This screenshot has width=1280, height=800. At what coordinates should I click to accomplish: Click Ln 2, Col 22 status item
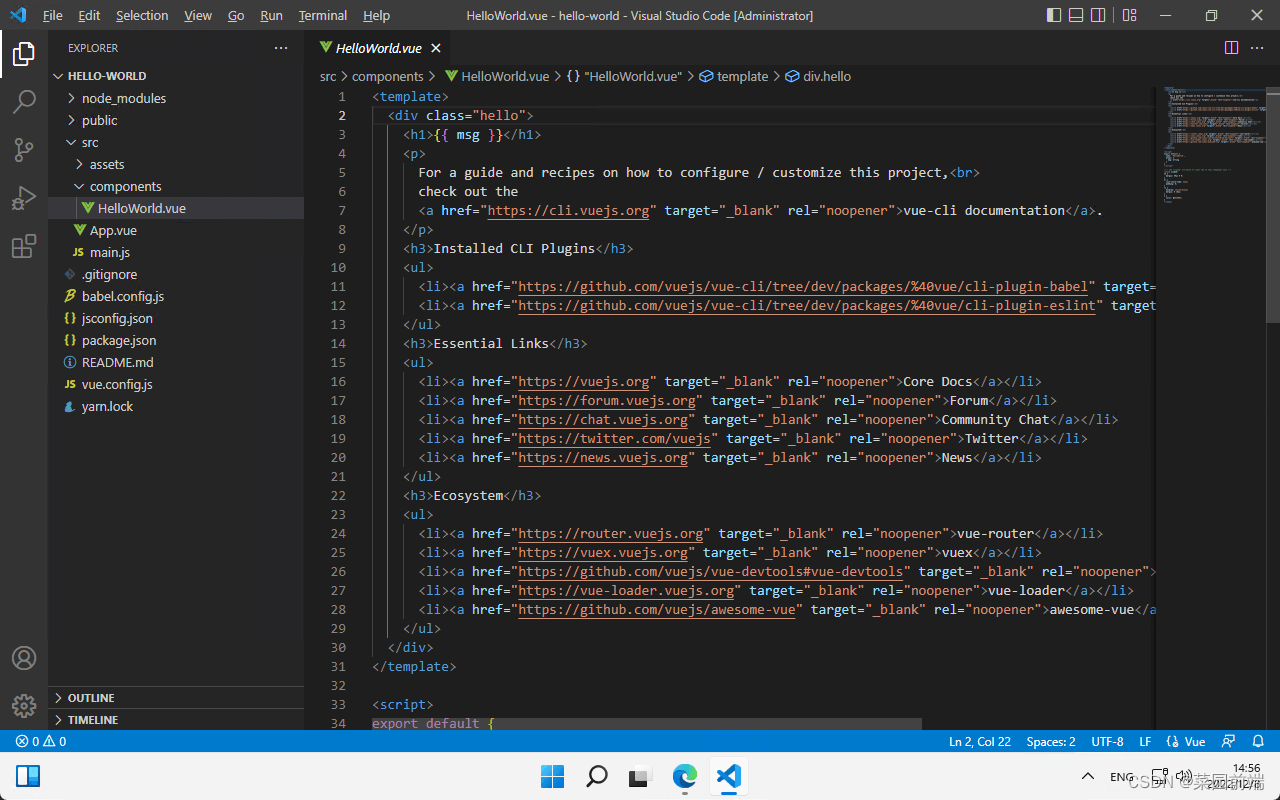tap(980, 742)
